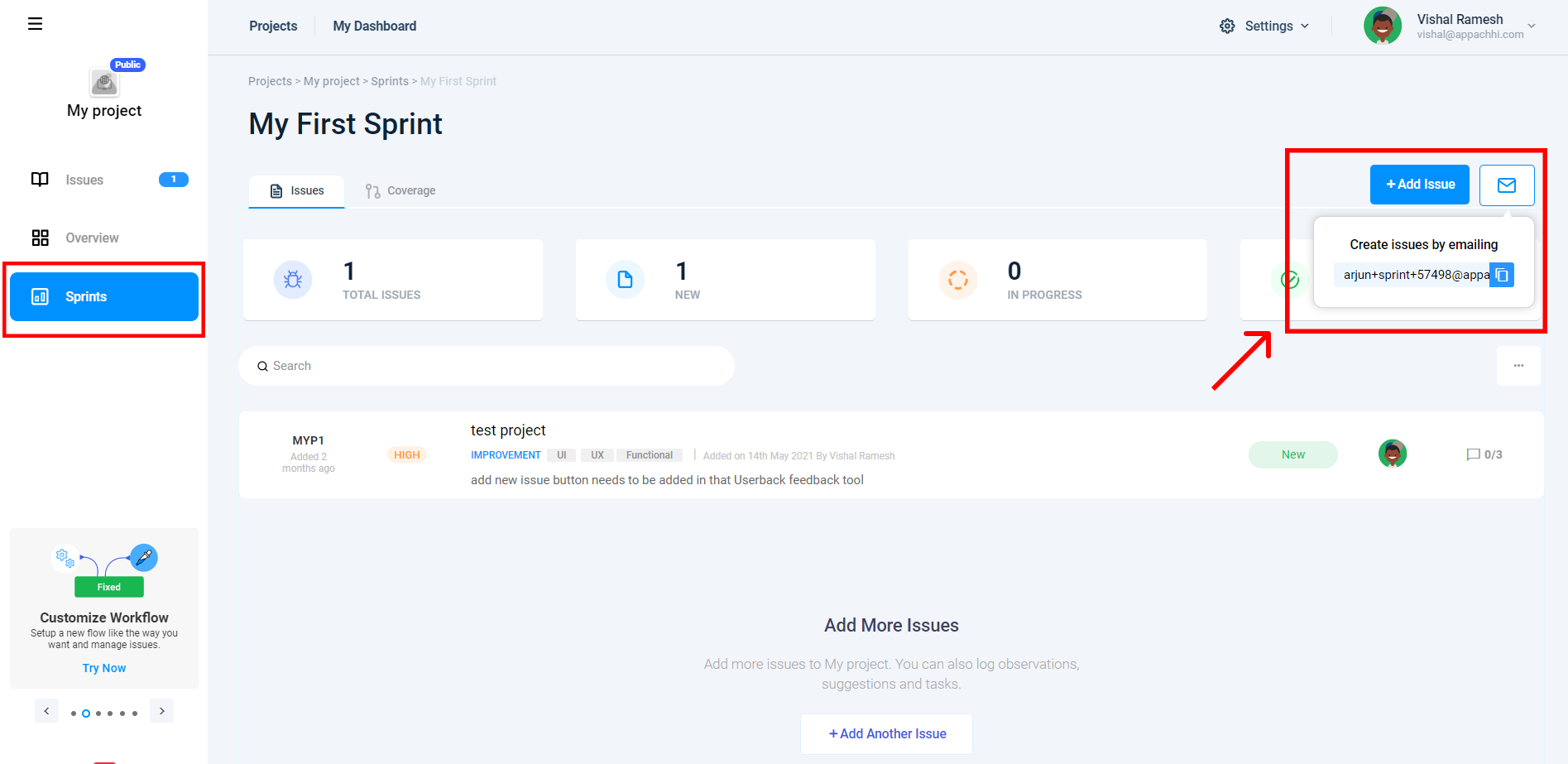The height and width of the screenshot is (764, 1568).
Task: Focus the Search input field
Action: click(487, 366)
